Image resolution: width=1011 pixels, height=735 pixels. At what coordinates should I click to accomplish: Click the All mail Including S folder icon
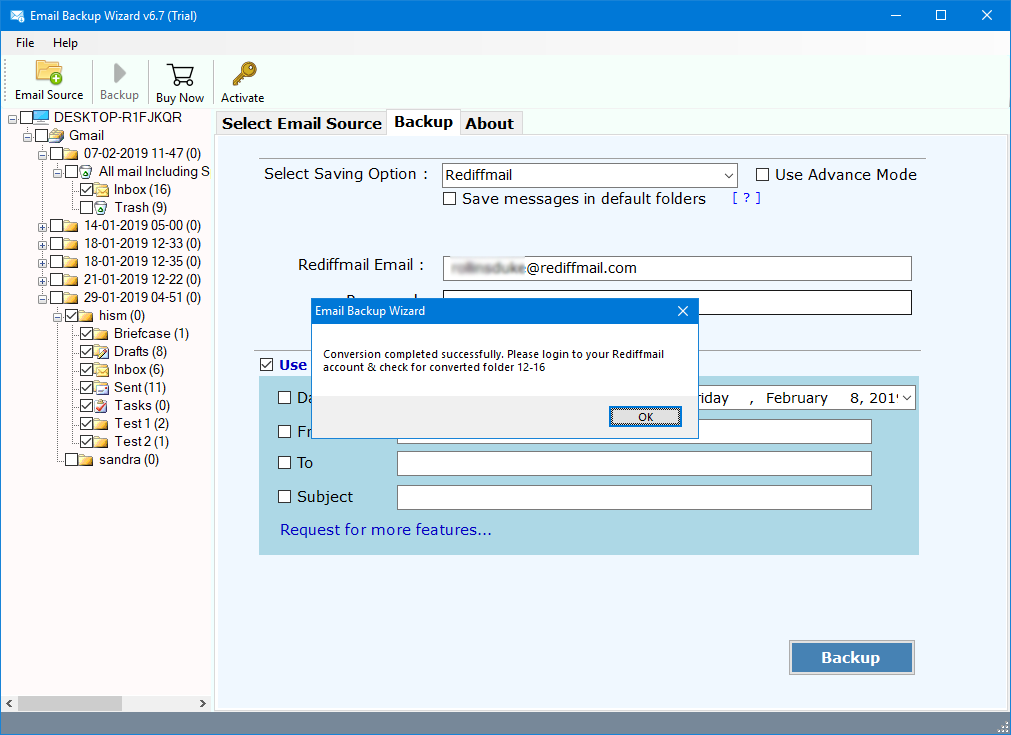pos(86,172)
